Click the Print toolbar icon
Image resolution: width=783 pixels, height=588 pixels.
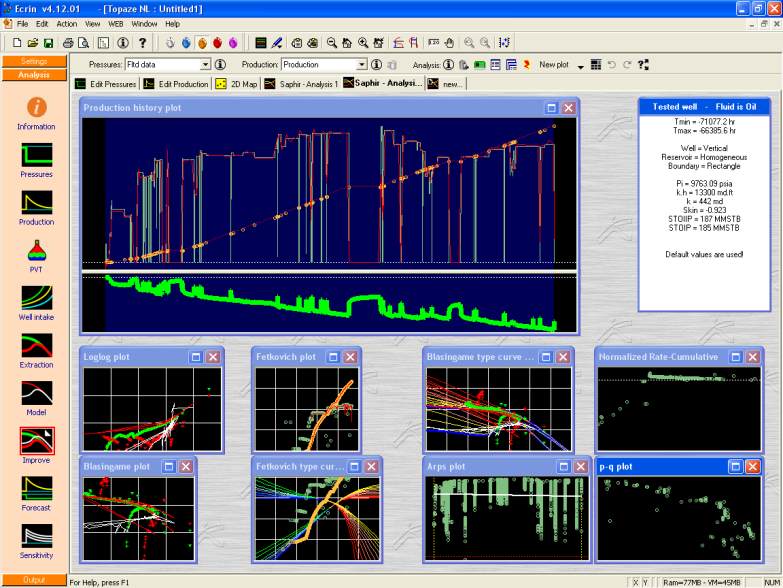click(x=68, y=43)
